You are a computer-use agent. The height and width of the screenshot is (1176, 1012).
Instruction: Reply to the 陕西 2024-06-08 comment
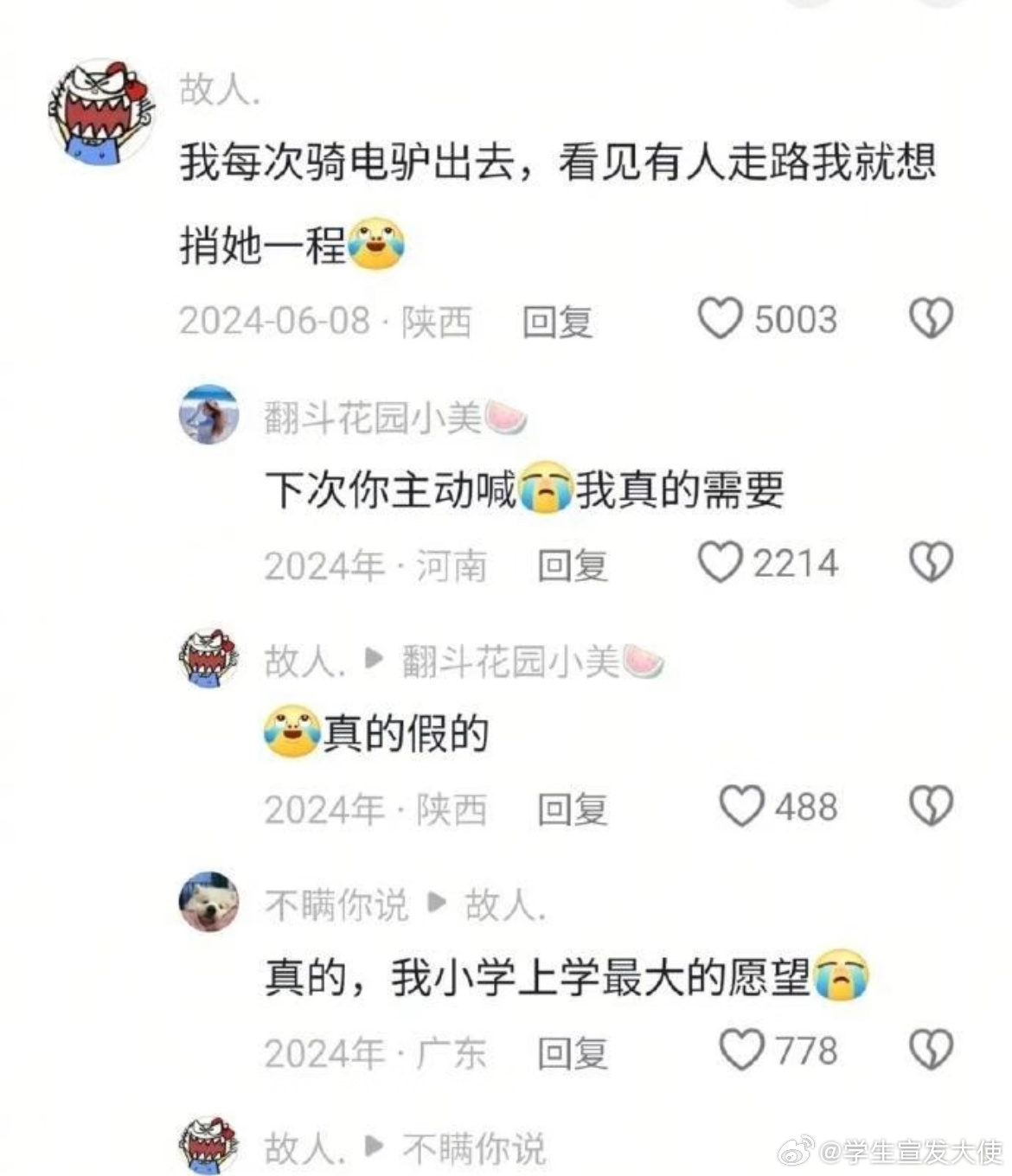point(558,322)
